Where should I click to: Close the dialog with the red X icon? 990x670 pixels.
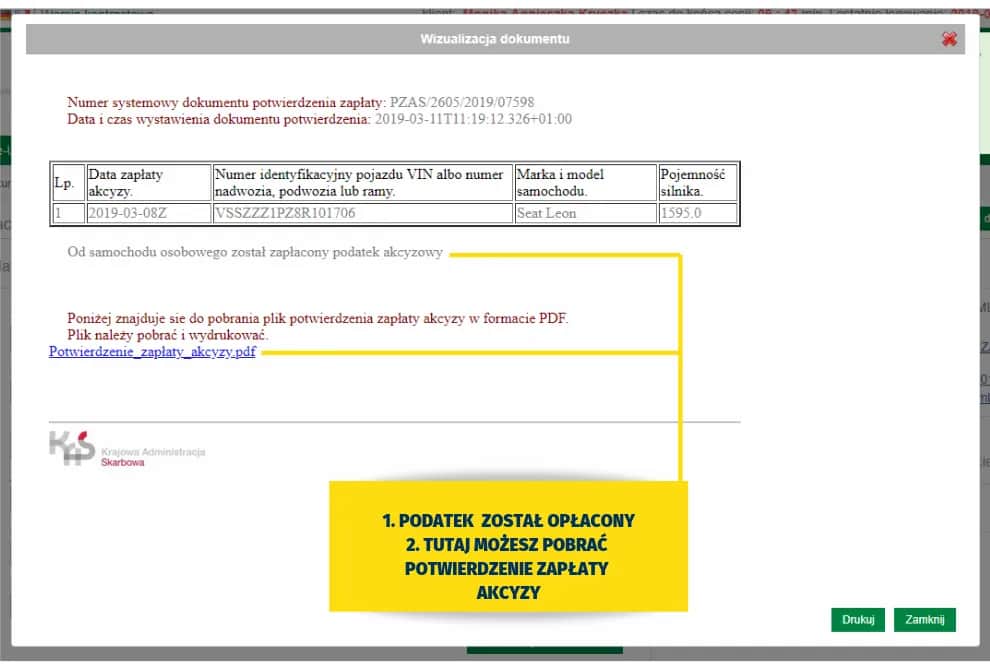pyautogui.click(x=949, y=39)
